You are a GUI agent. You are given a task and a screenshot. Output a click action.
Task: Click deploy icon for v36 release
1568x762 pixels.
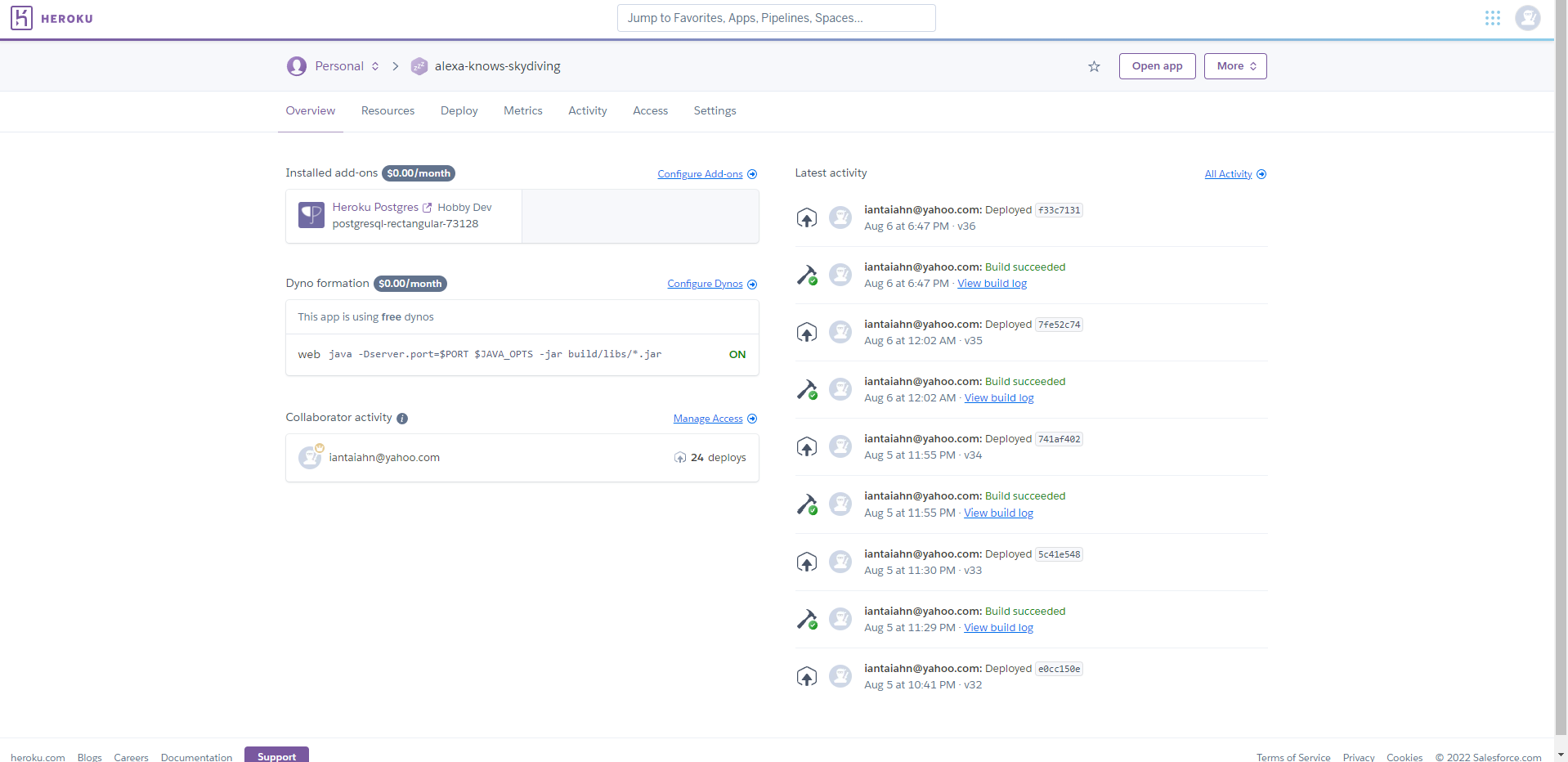pos(807,218)
